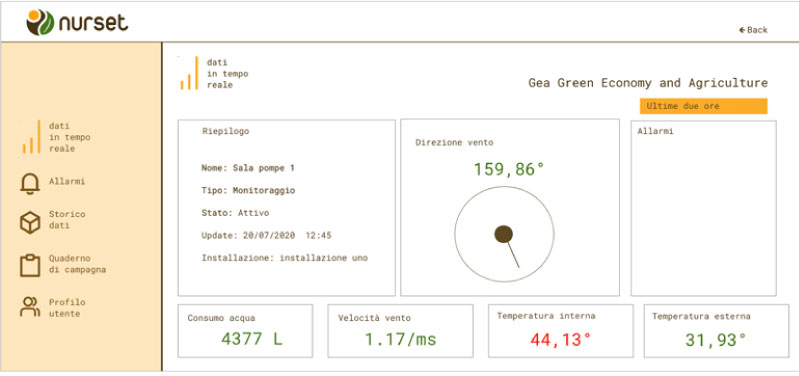Click the Consumo acqua 4377 L card

click(245, 331)
